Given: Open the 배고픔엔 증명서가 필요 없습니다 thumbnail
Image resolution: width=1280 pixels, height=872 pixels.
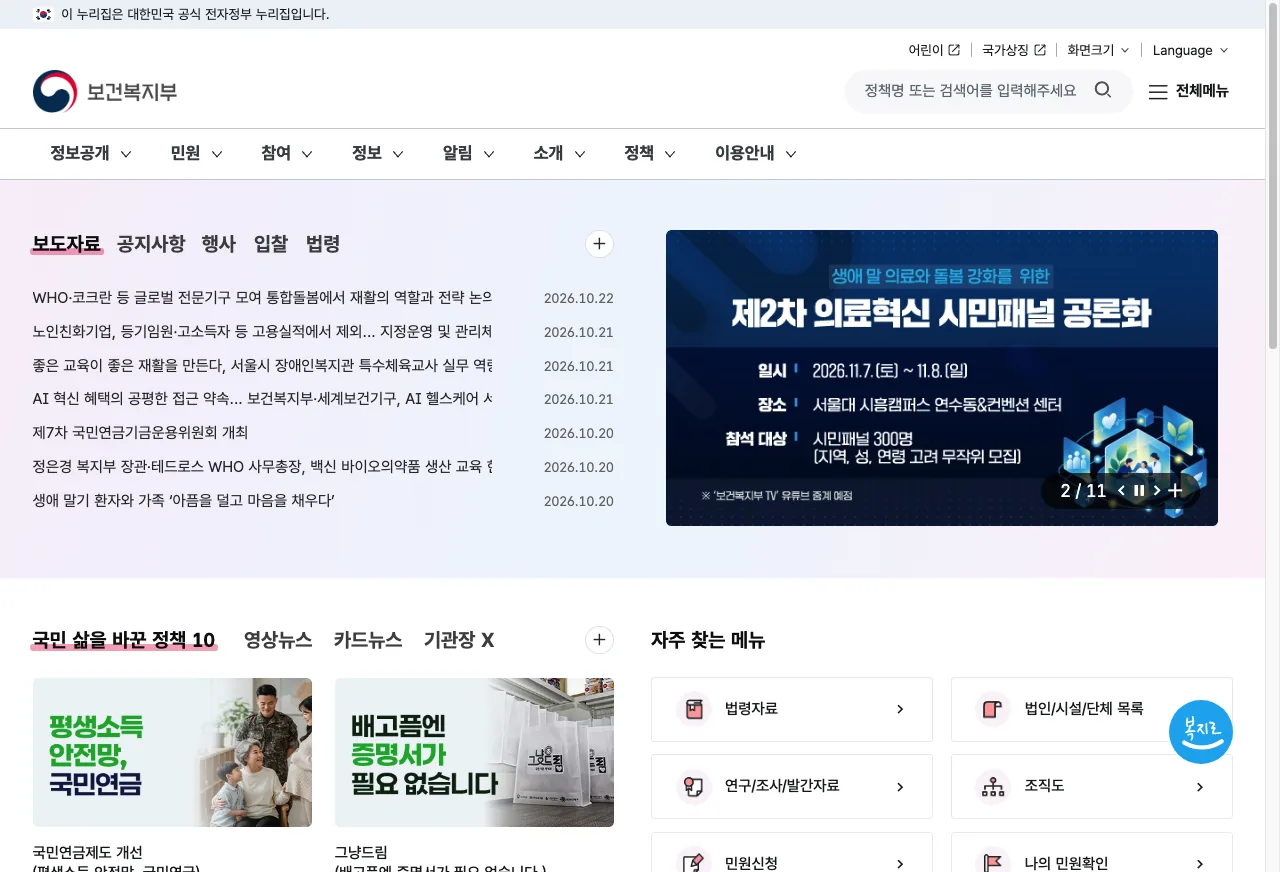Looking at the screenshot, I should [x=474, y=752].
